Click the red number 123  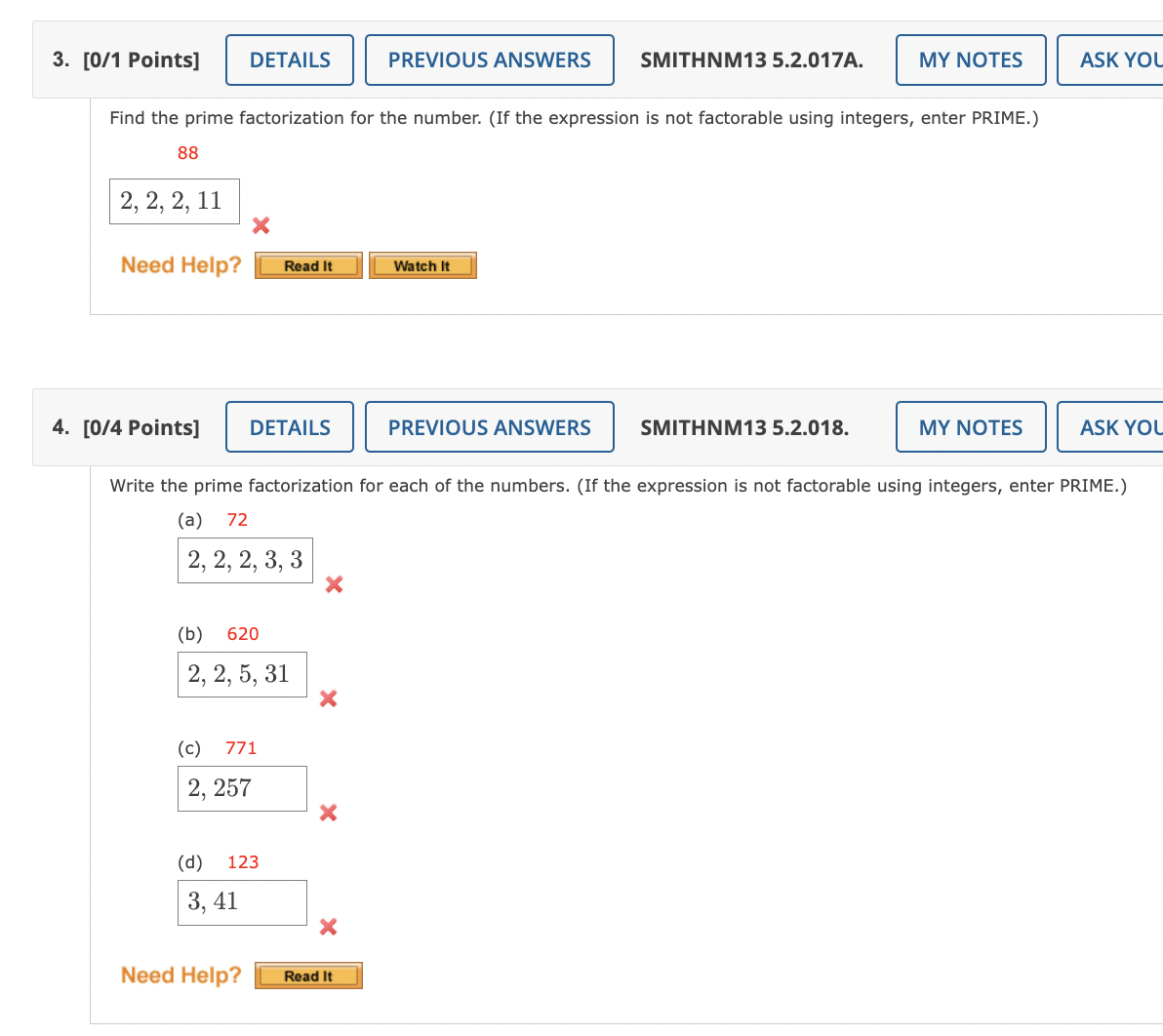coord(243,862)
